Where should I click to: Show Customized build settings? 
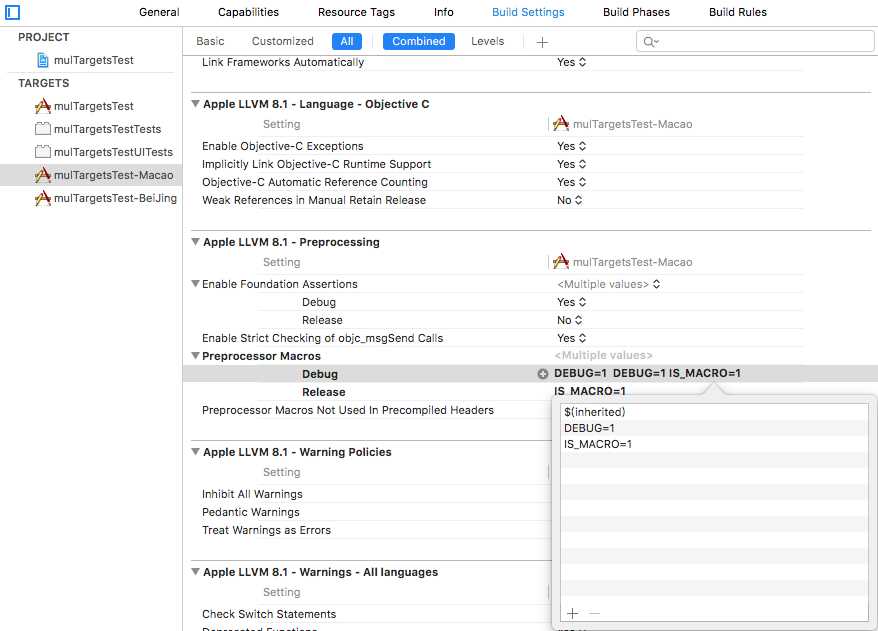click(x=282, y=41)
